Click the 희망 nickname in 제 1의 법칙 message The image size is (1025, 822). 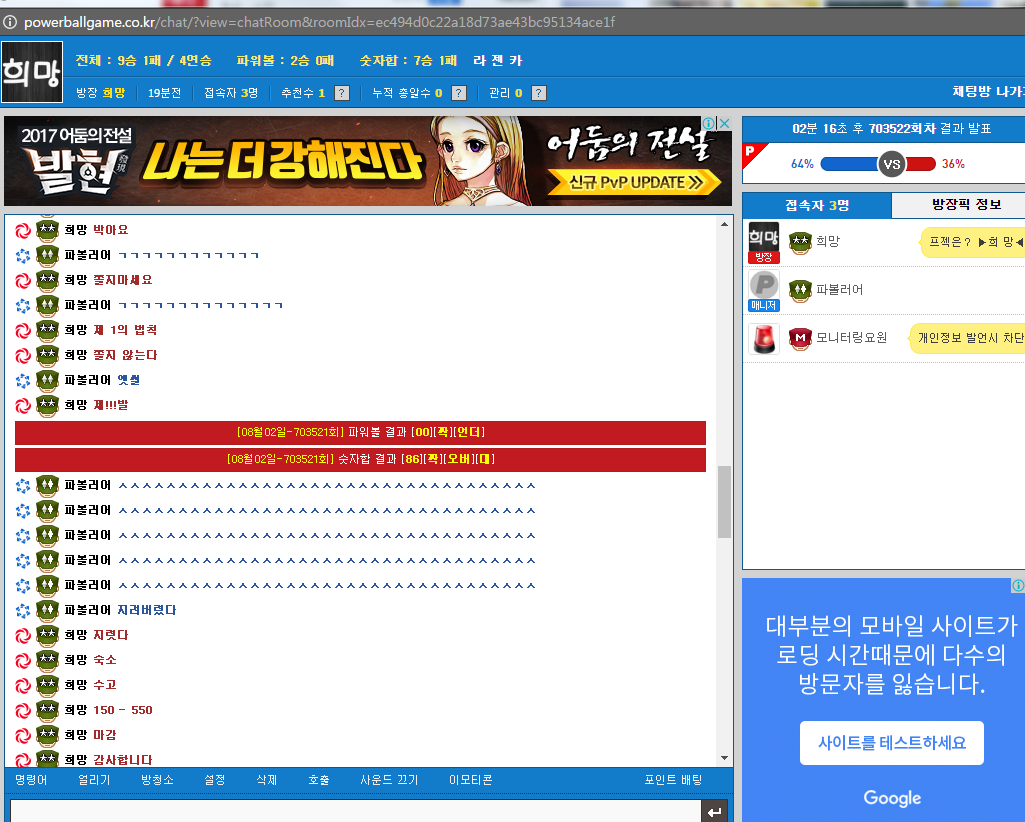(x=76, y=330)
